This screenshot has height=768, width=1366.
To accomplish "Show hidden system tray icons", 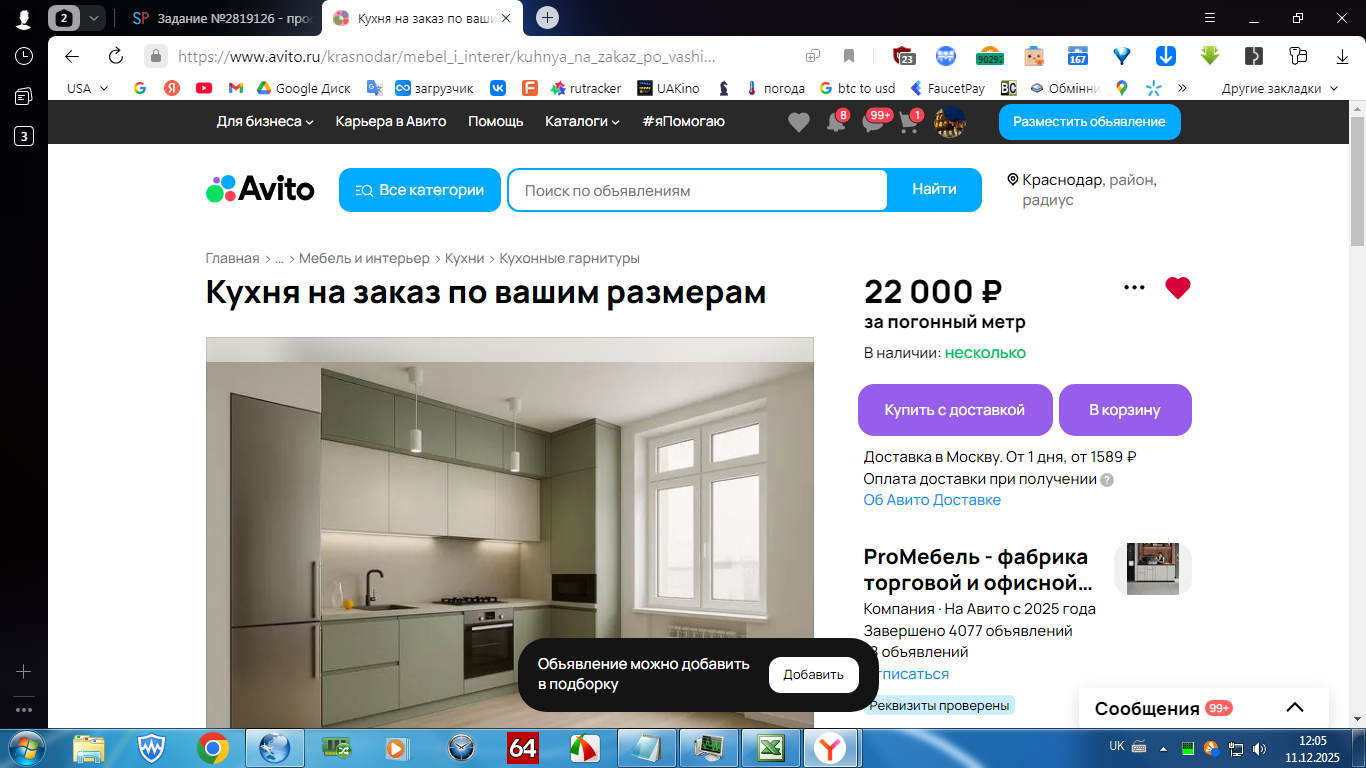I will click(x=1163, y=748).
